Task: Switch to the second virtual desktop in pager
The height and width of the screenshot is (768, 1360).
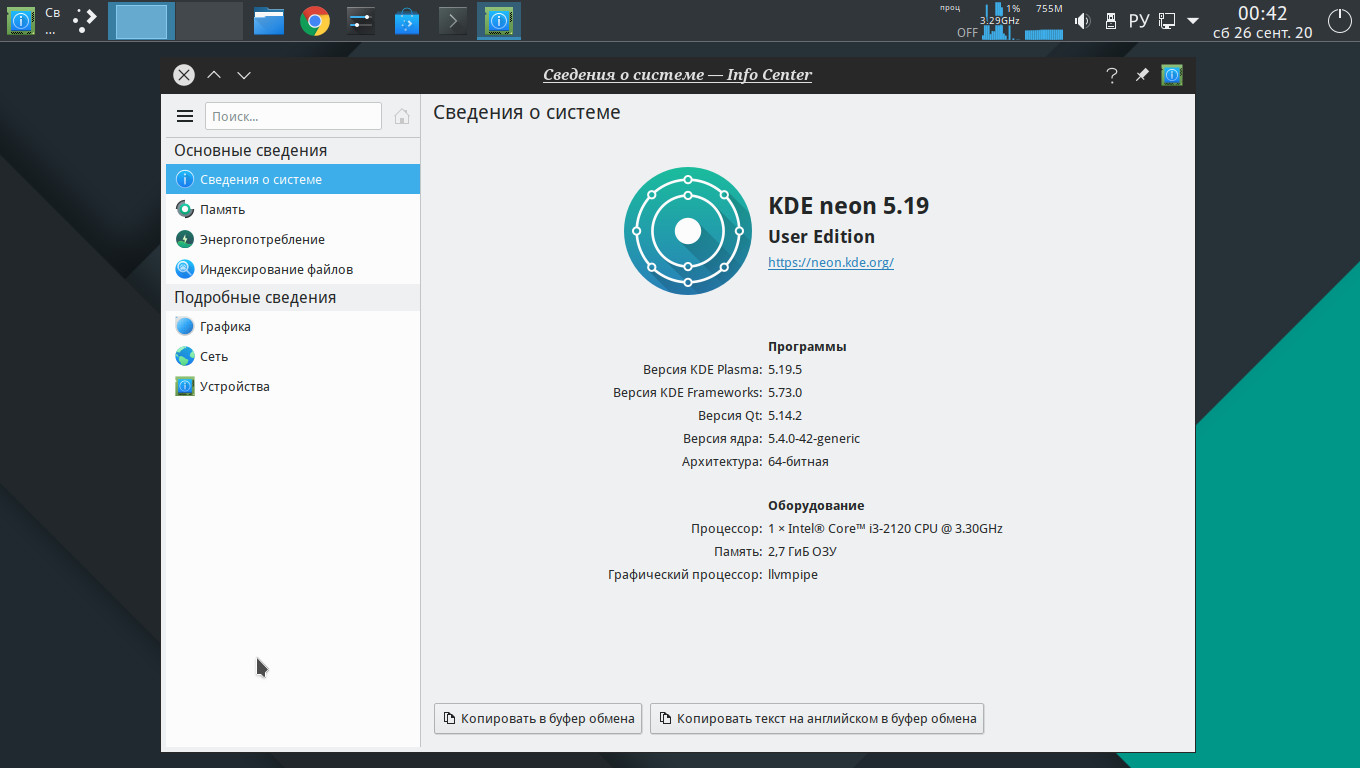Action: [210, 21]
